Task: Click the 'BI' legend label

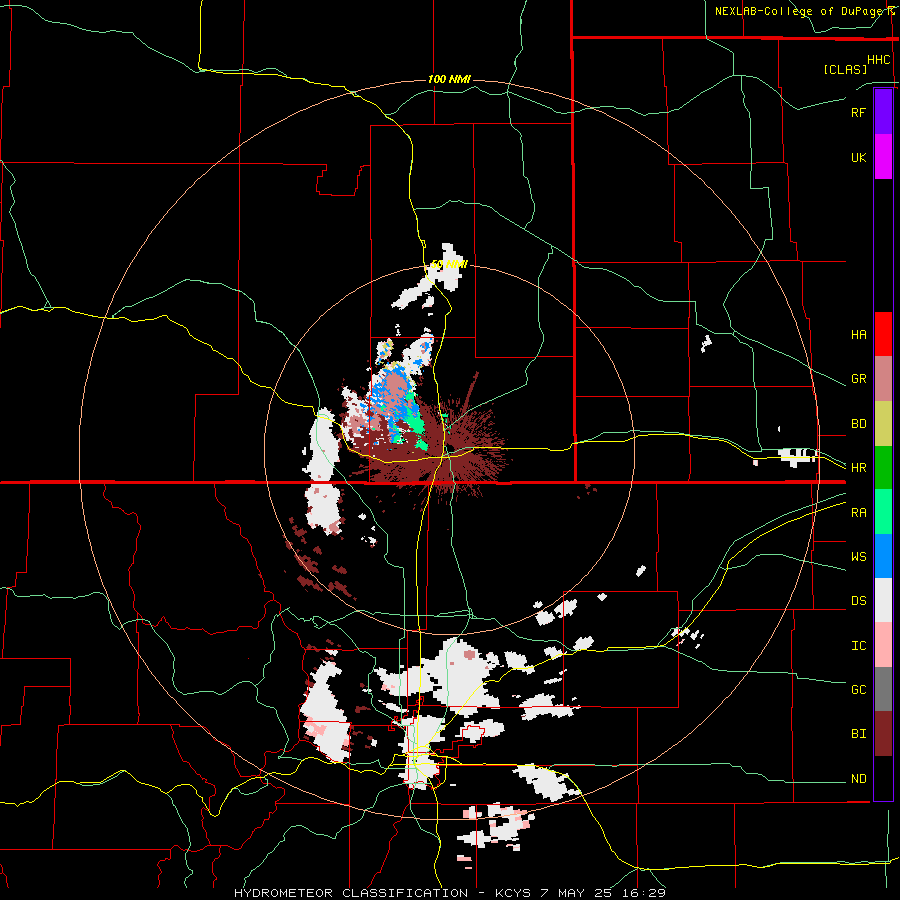Action: tap(858, 734)
